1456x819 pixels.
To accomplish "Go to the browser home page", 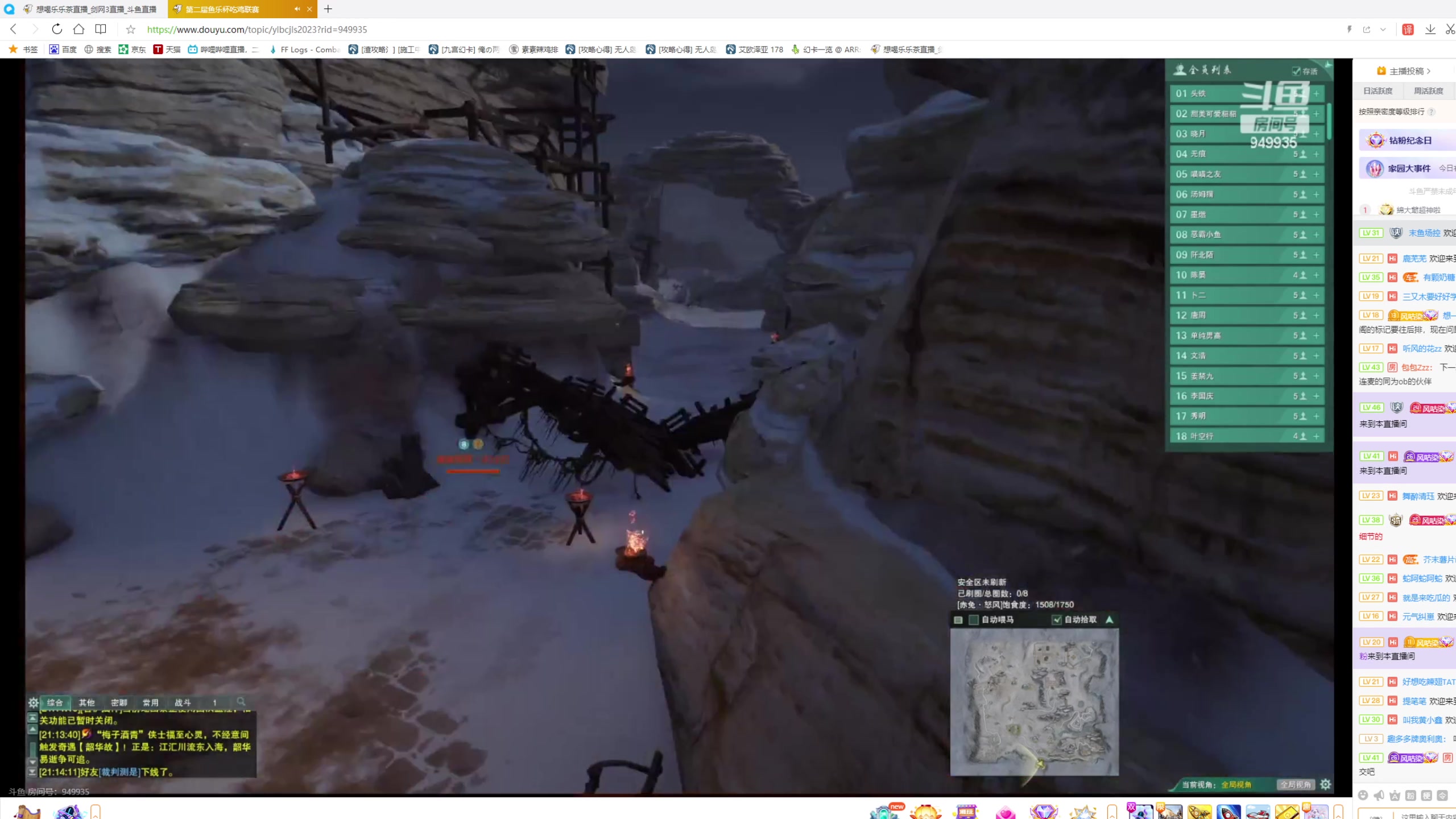I will coord(79,29).
